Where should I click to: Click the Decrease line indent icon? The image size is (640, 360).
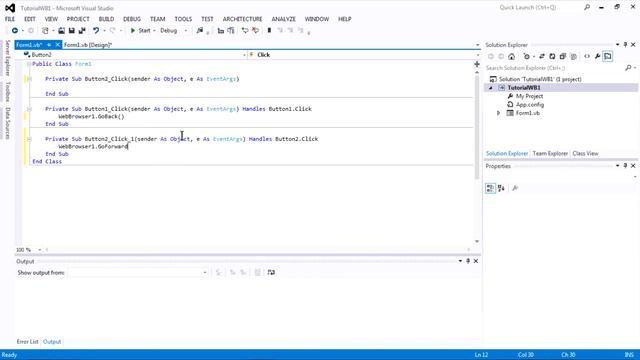click(x=221, y=31)
